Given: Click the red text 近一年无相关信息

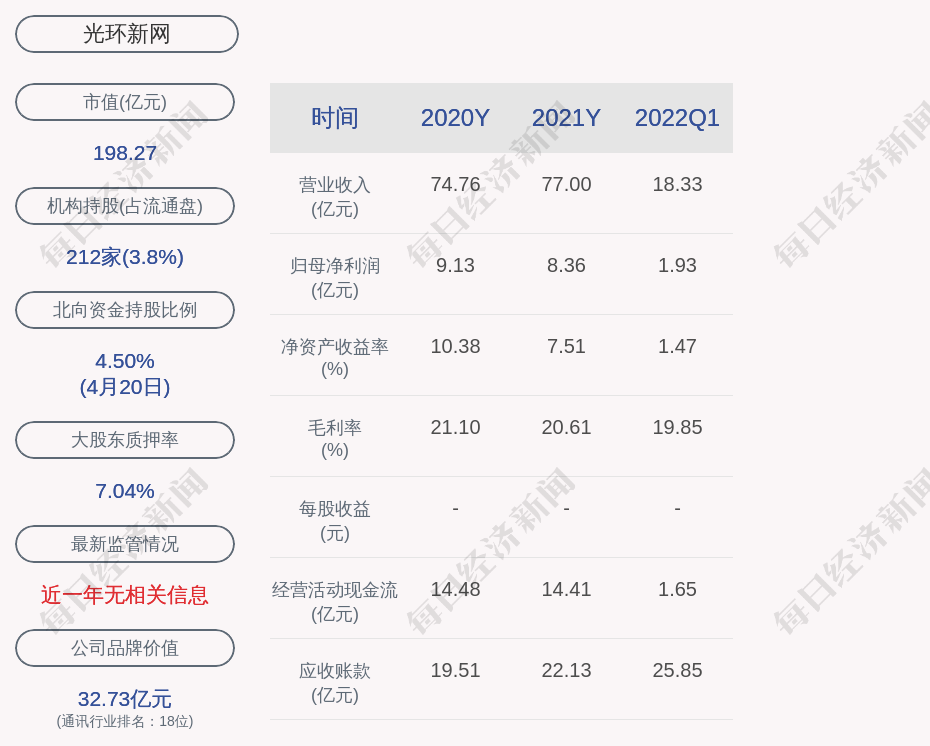Looking at the screenshot, I should pos(125,595).
